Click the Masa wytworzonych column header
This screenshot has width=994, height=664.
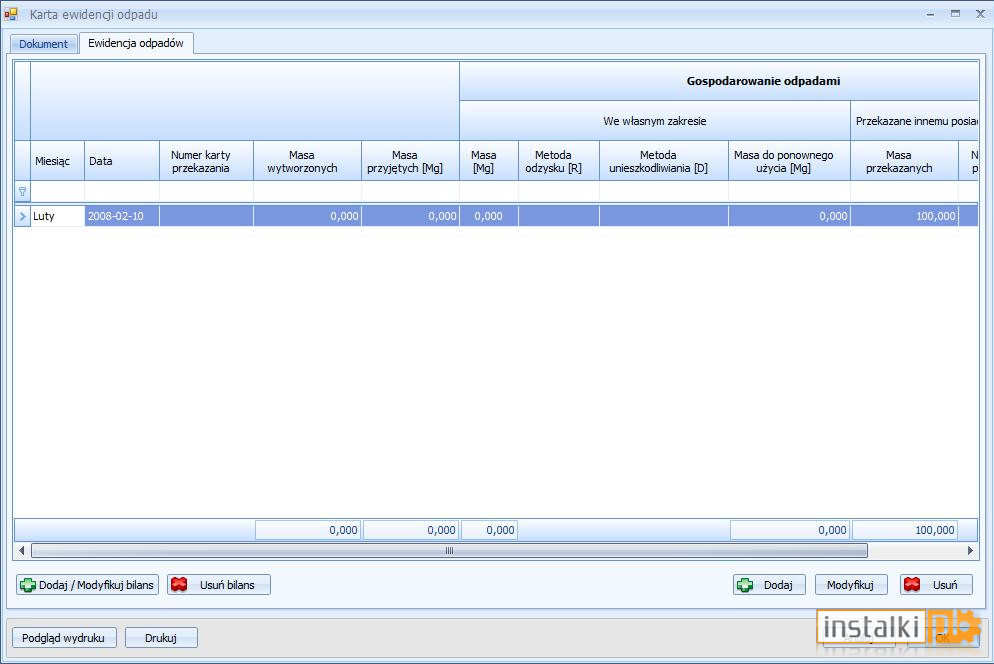point(307,161)
